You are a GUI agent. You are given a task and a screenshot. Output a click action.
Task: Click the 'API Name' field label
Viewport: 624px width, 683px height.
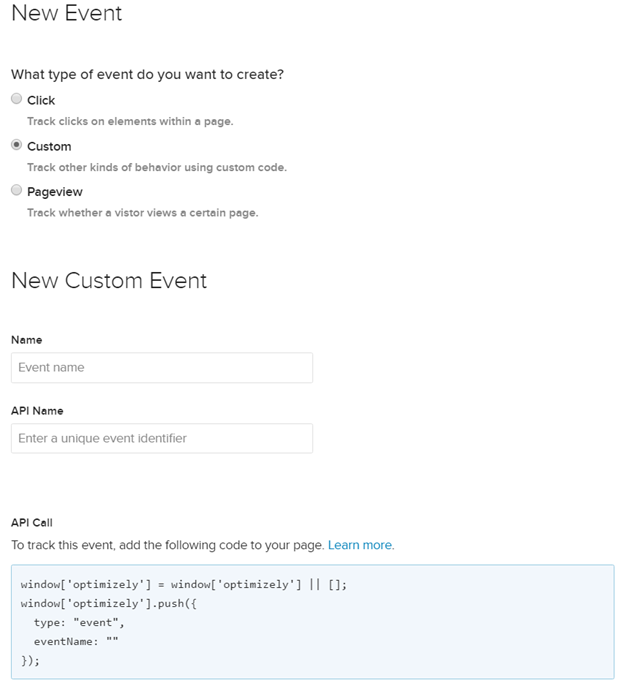click(37, 411)
